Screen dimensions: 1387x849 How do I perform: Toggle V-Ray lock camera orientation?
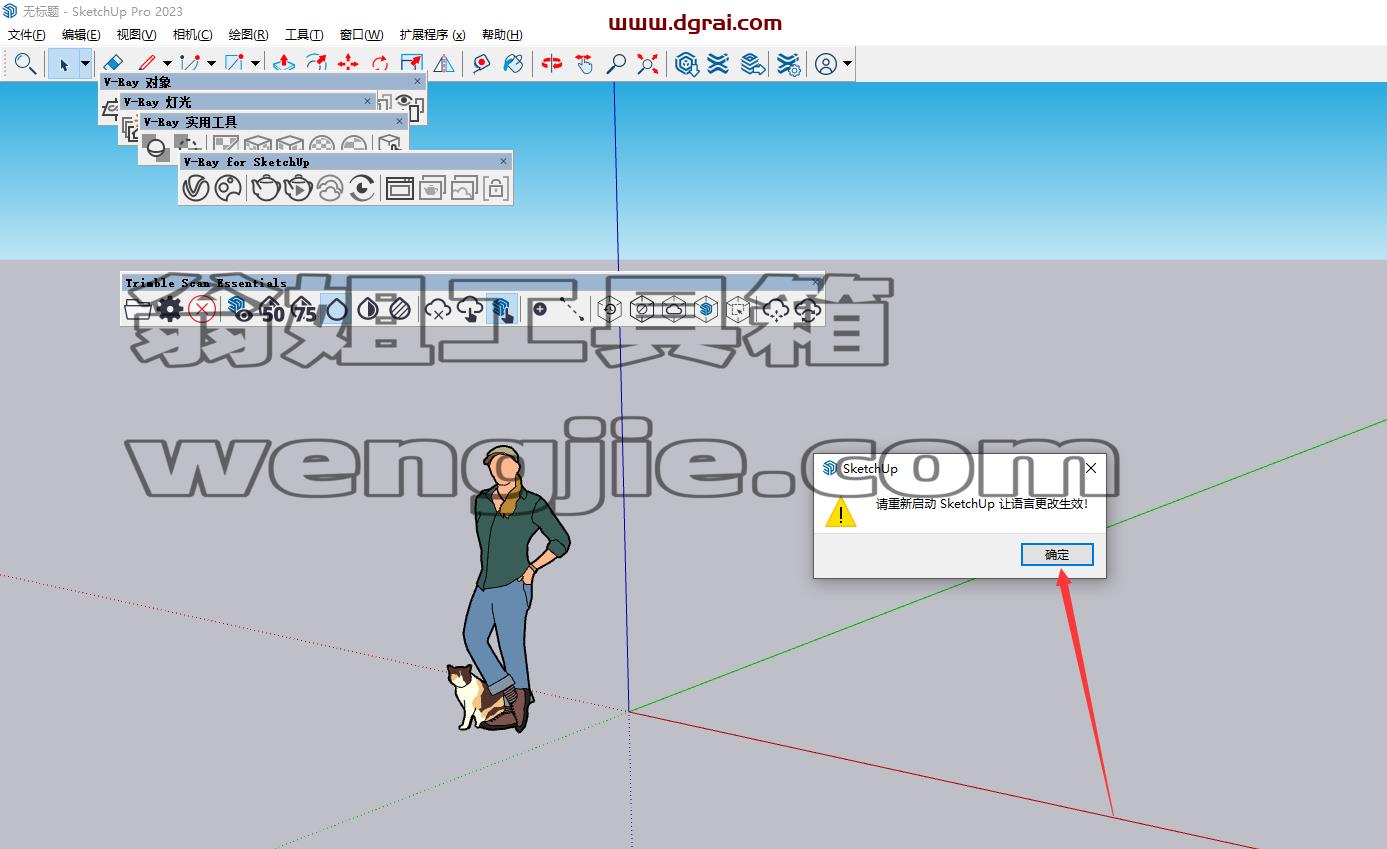pos(496,187)
